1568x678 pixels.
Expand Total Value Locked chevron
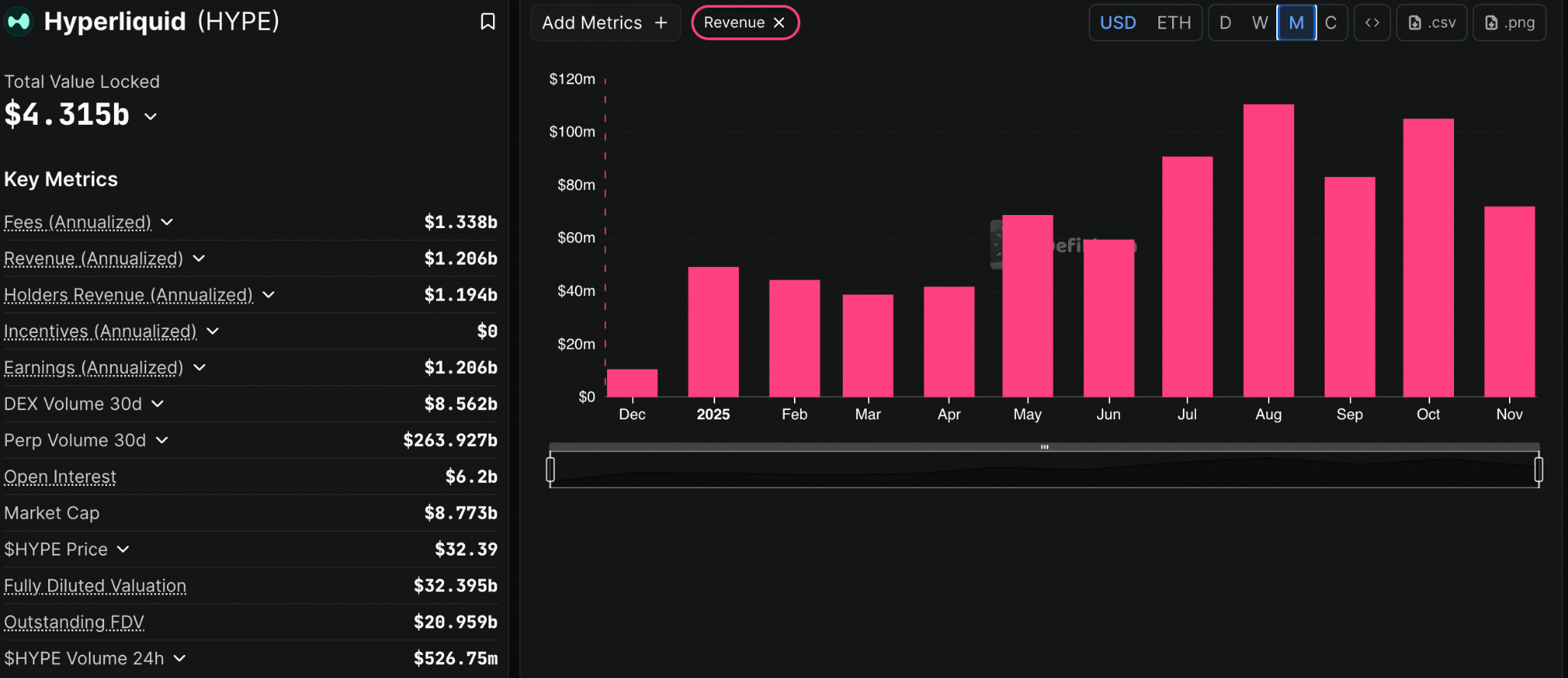pos(151,116)
